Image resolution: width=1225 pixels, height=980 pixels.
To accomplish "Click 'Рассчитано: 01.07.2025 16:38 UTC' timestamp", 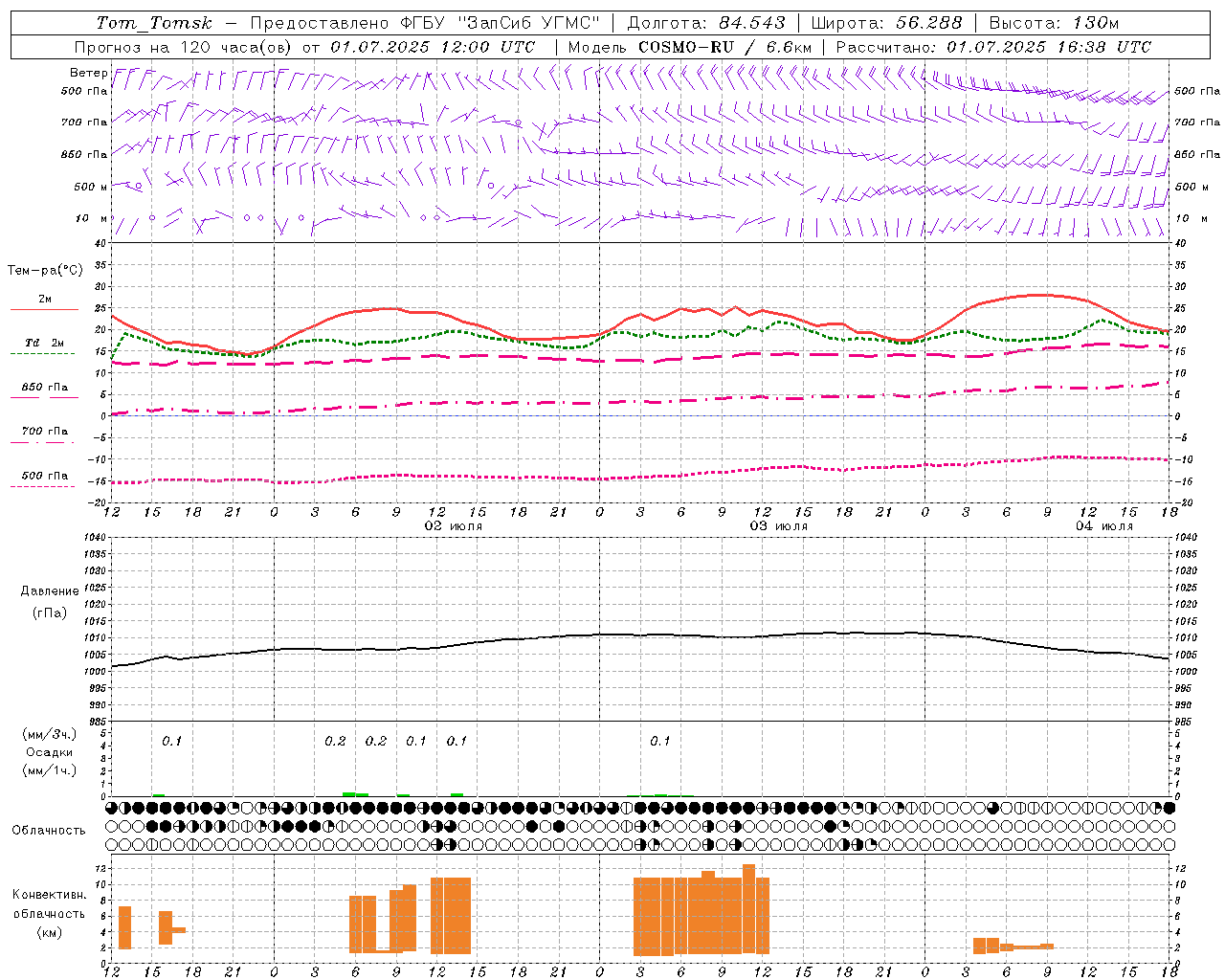I will point(993,47).
